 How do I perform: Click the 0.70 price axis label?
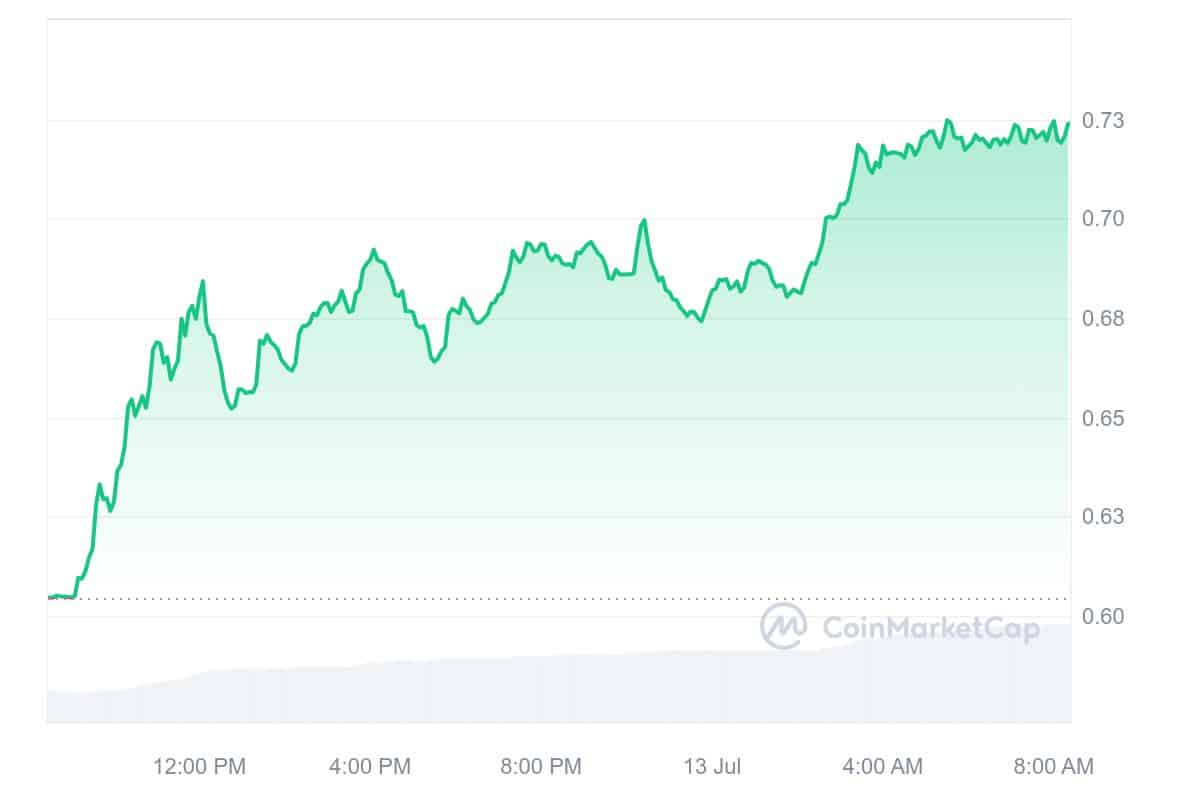click(1103, 219)
